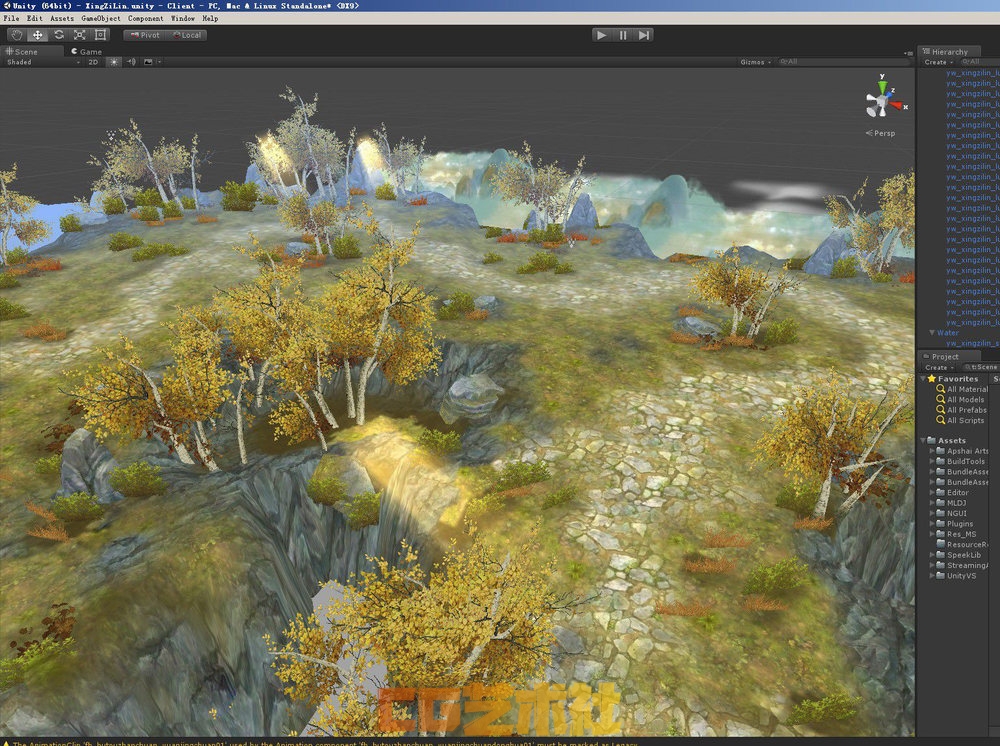This screenshot has height=746, width=1000.
Task: Switch to the Game tab
Action: point(87,52)
